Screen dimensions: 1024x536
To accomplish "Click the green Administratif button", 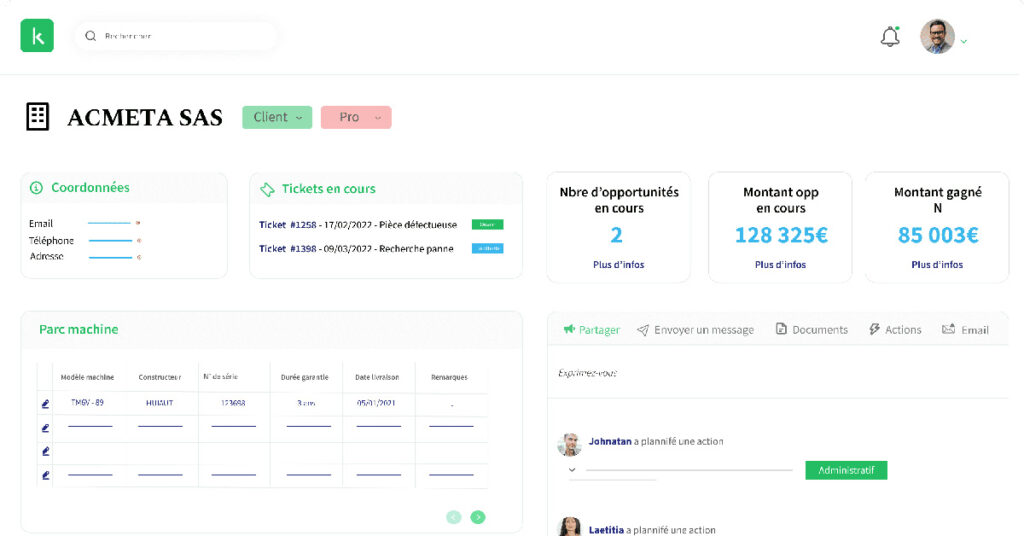I will click(846, 470).
